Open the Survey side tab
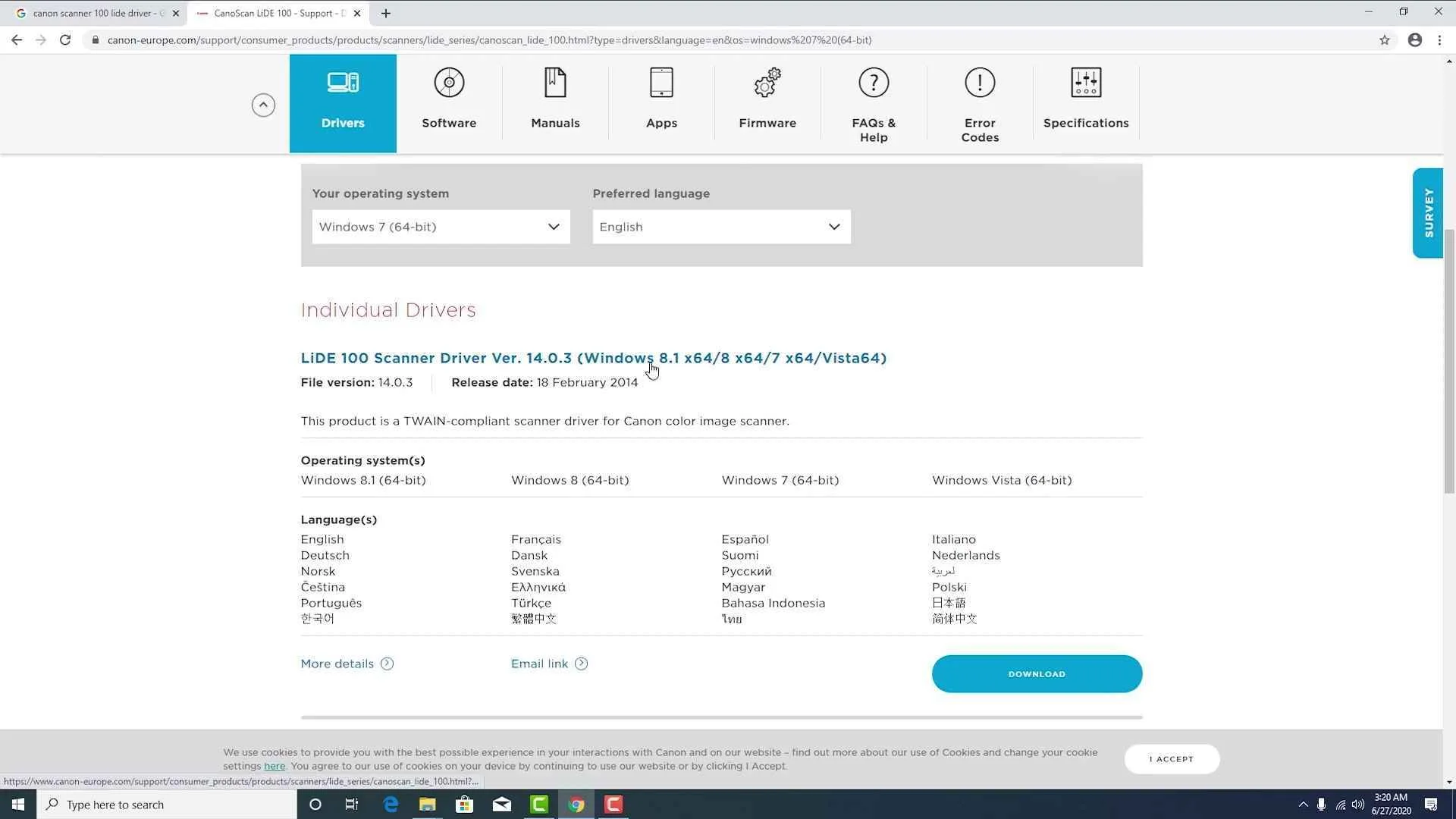Screen dimensions: 1456x819 [1428, 213]
